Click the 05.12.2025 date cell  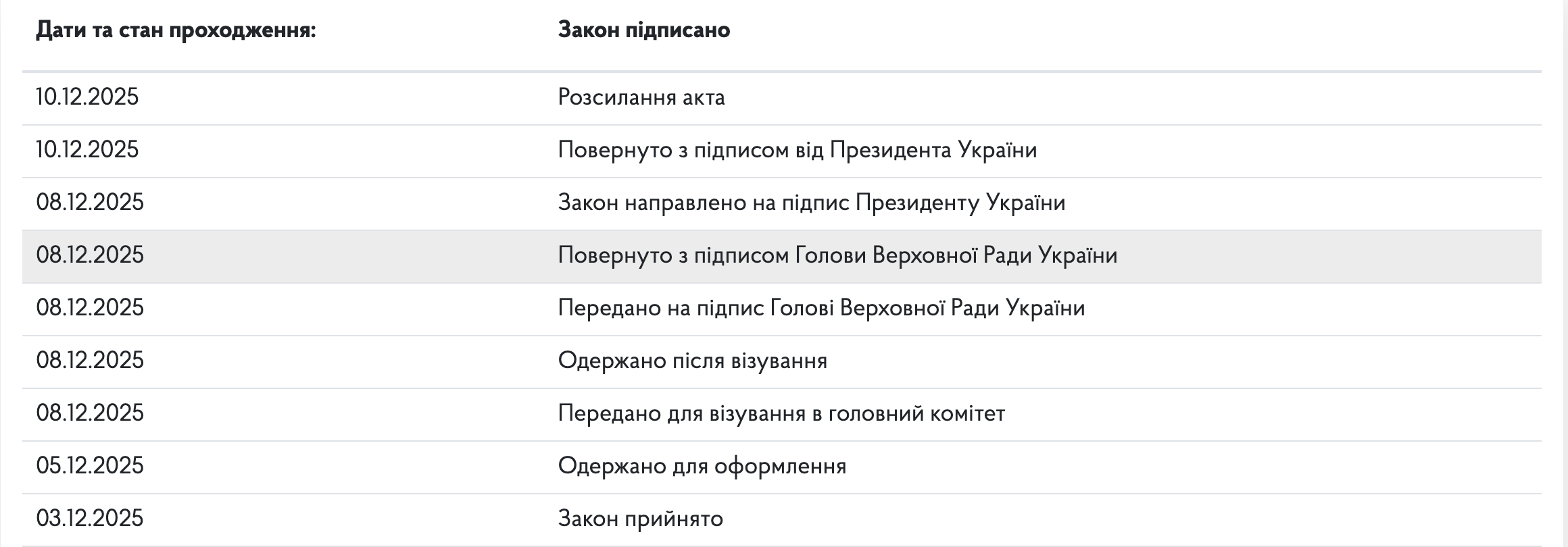pyautogui.click(x=90, y=466)
